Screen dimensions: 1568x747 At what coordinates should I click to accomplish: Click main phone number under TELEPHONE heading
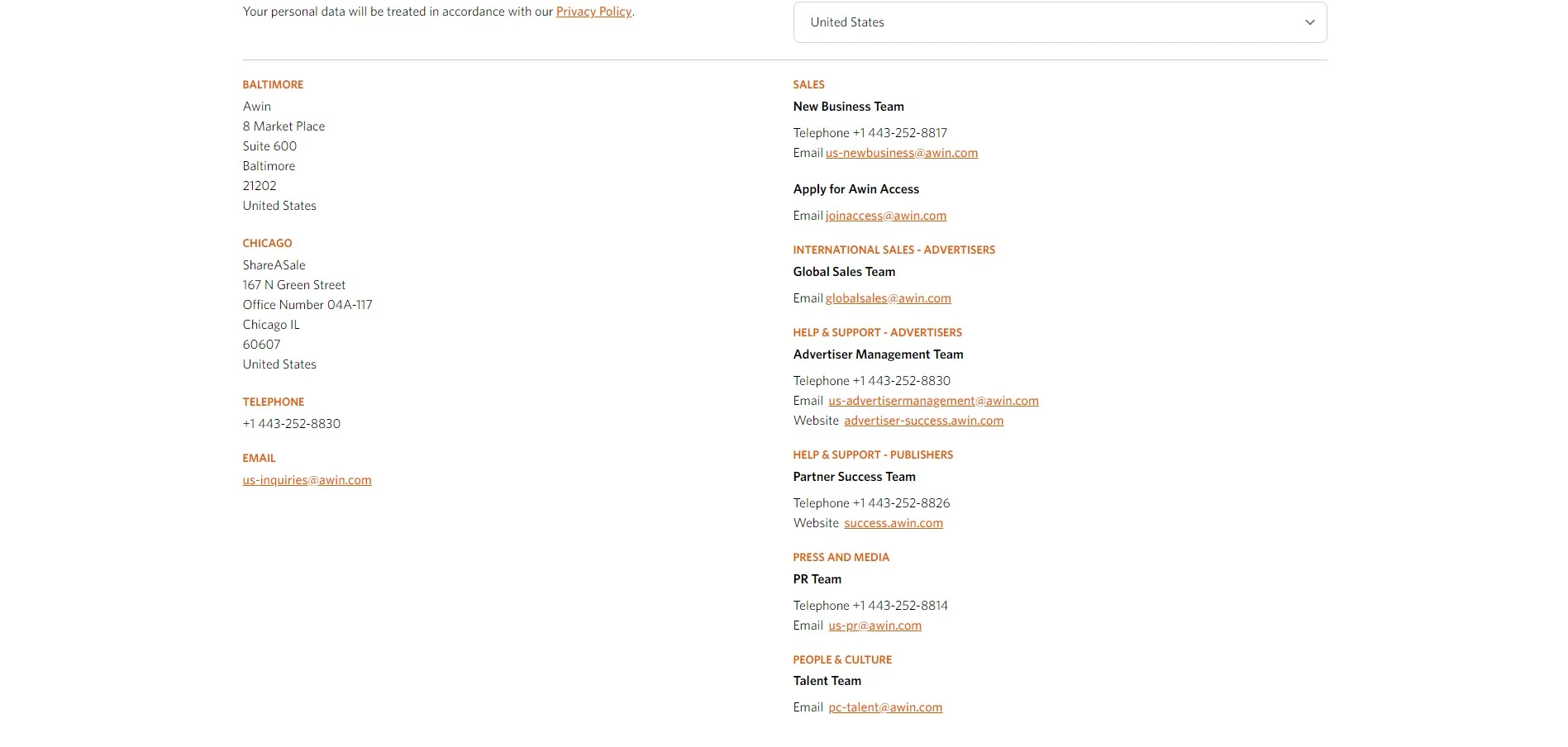[x=291, y=424]
